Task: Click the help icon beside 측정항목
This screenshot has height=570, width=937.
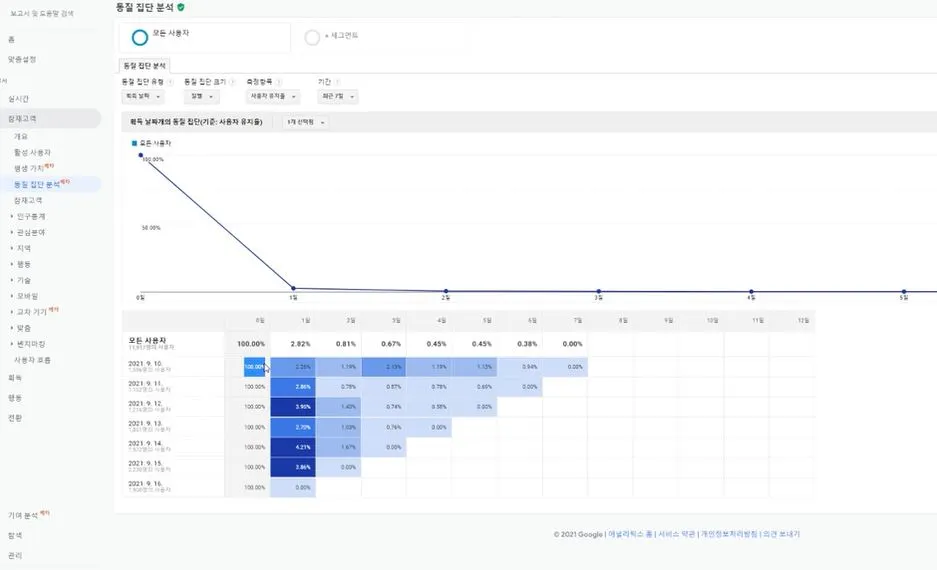Action: 278,82
